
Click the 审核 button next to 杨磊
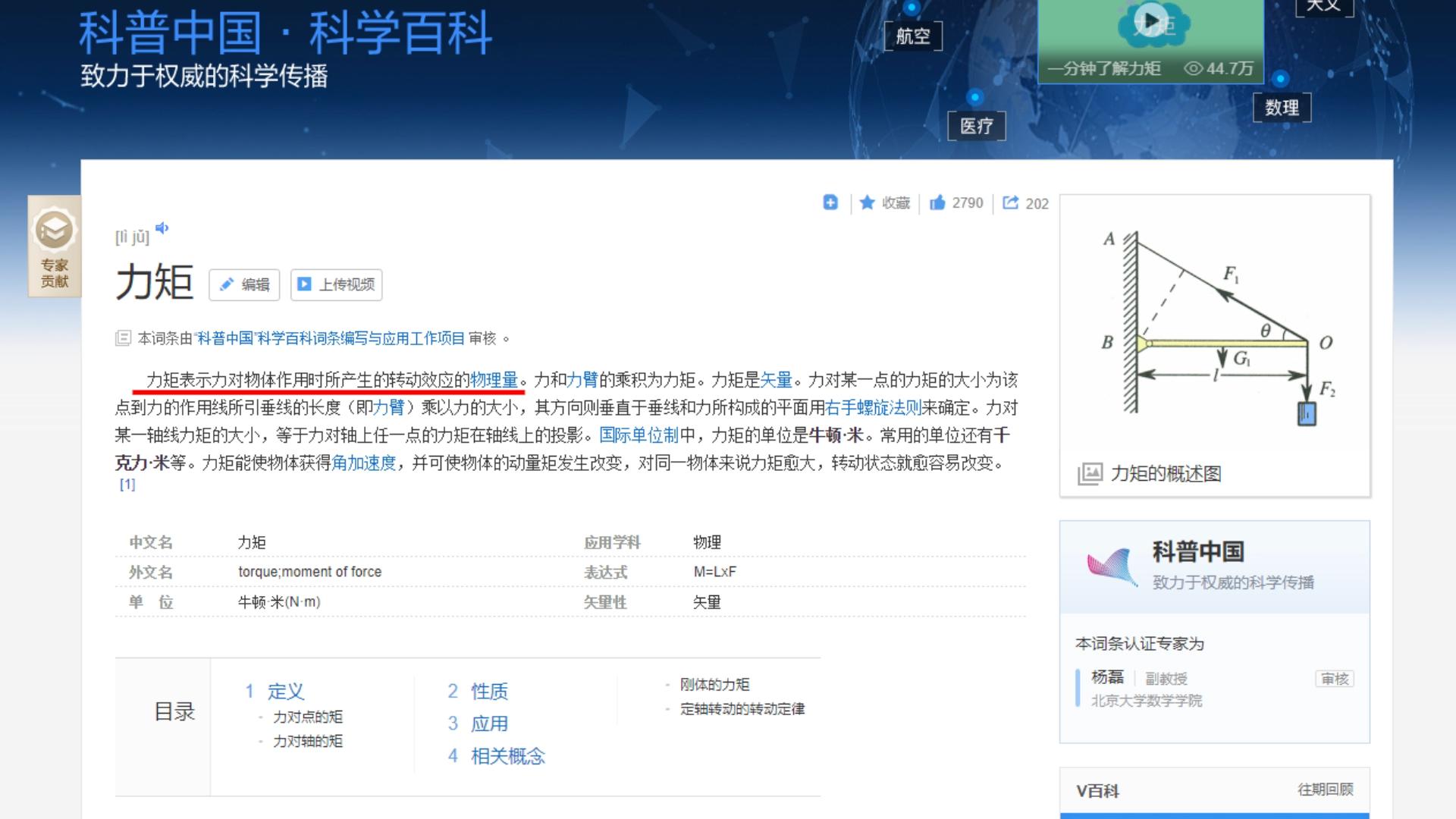[1334, 679]
